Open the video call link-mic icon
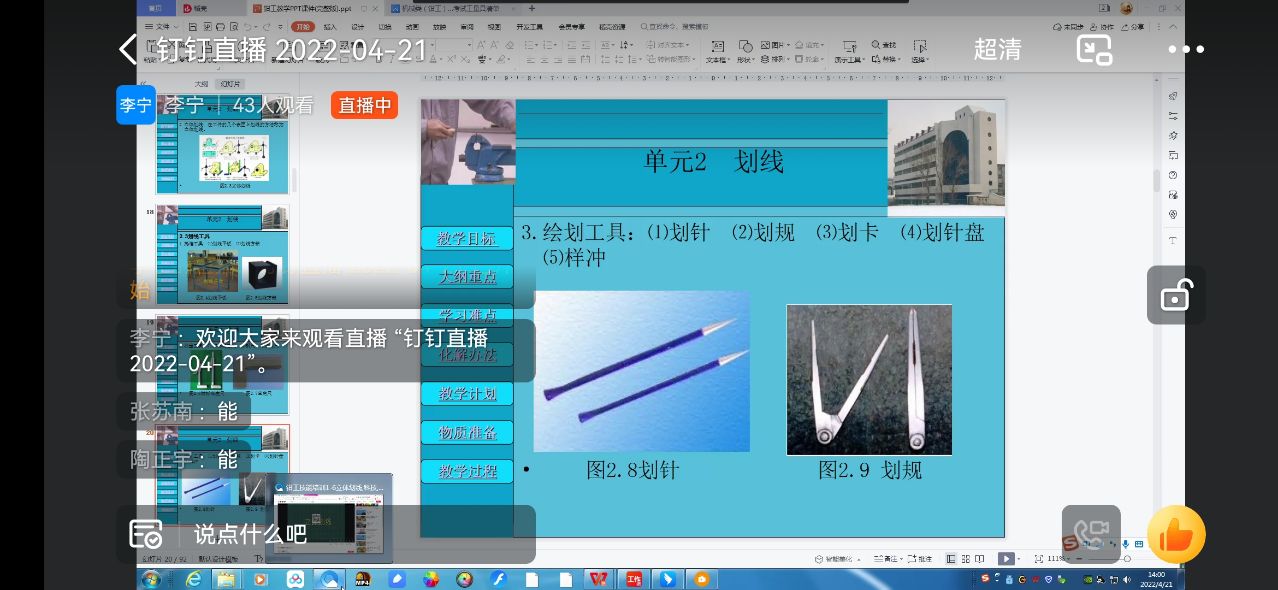Viewport: 1278px width, 590px height. (x=1091, y=535)
